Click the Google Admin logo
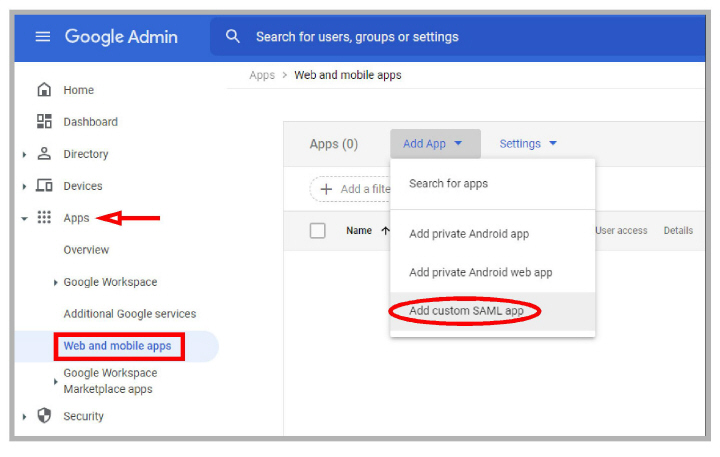Screen dimensions: 720x457 121,36
